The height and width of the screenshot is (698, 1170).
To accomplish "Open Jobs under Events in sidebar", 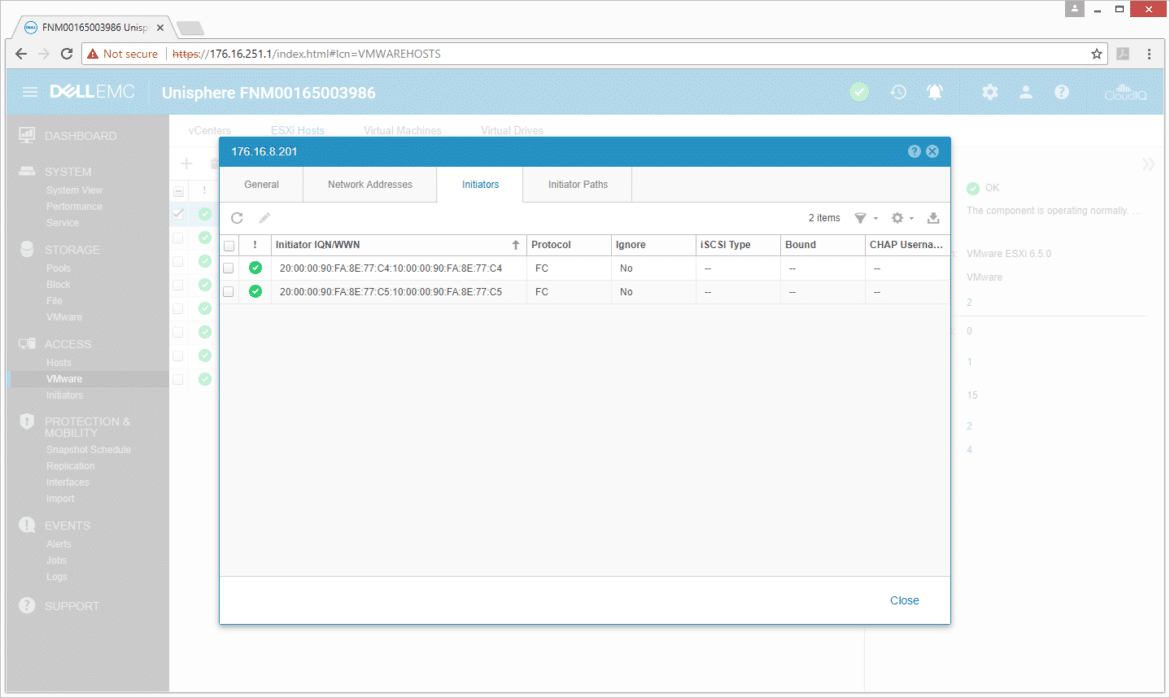I will pyautogui.click(x=56, y=561).
